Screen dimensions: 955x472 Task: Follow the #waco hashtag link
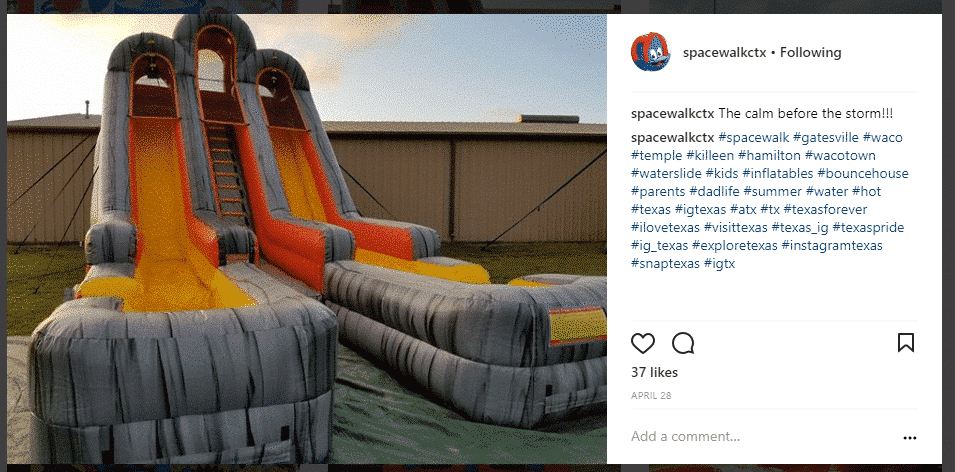(x=883, y=138)
